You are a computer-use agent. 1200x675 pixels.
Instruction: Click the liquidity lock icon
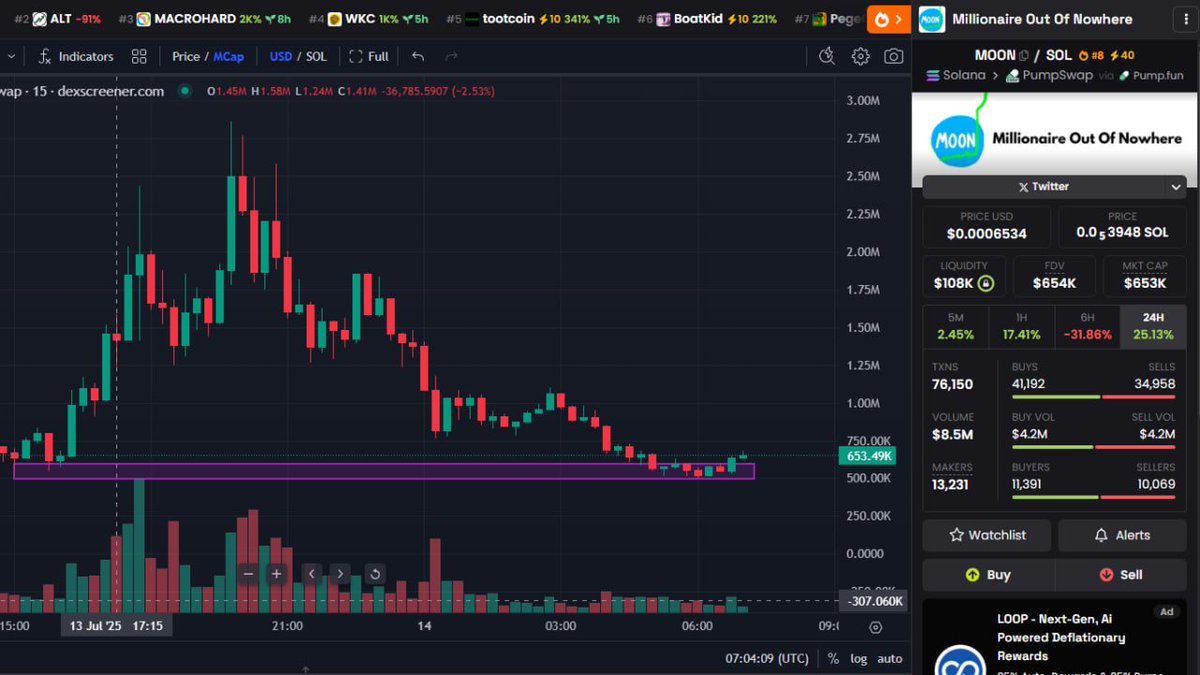pyautogui.click(x=986, y=283)
